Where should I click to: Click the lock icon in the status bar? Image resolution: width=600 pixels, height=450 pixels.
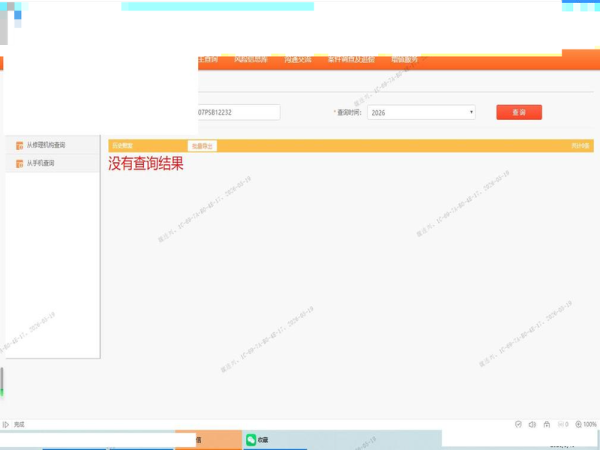click(x=547, y=424)
